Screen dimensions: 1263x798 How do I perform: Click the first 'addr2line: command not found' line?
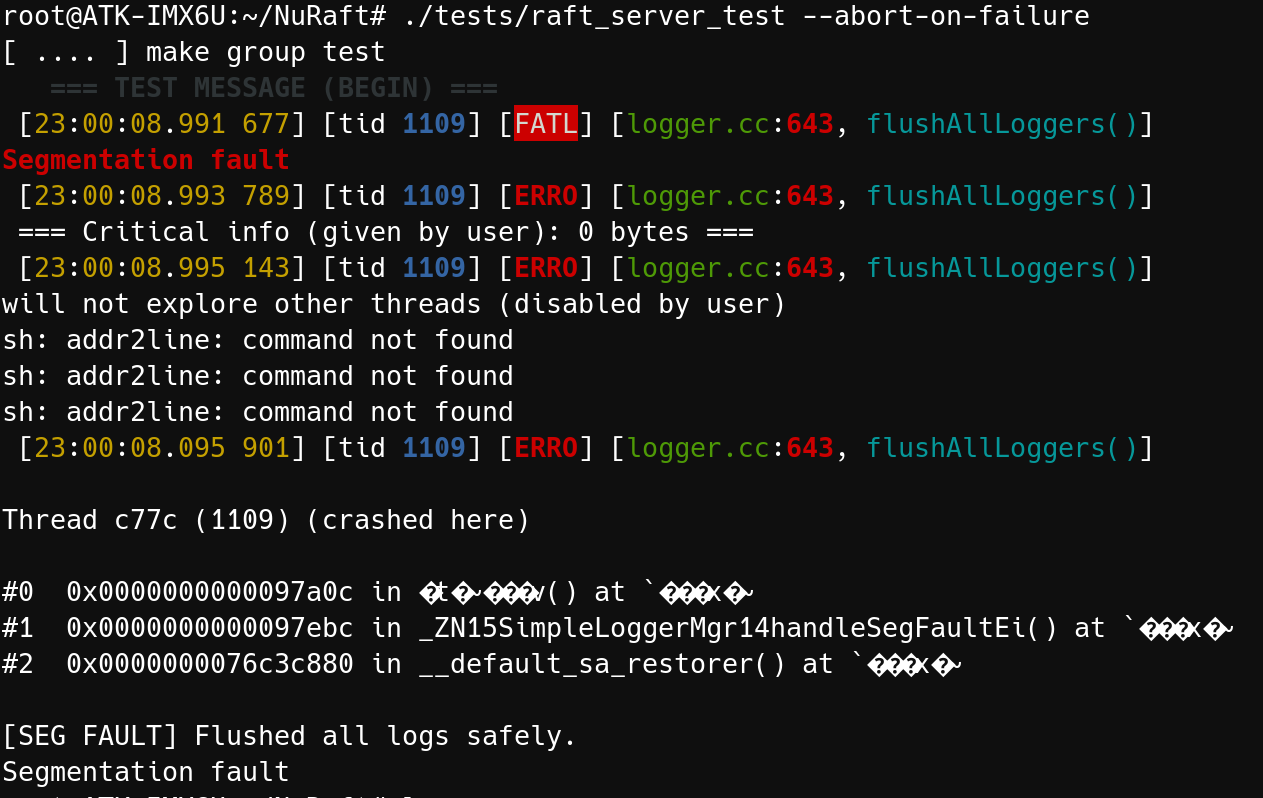click(258, 340)
